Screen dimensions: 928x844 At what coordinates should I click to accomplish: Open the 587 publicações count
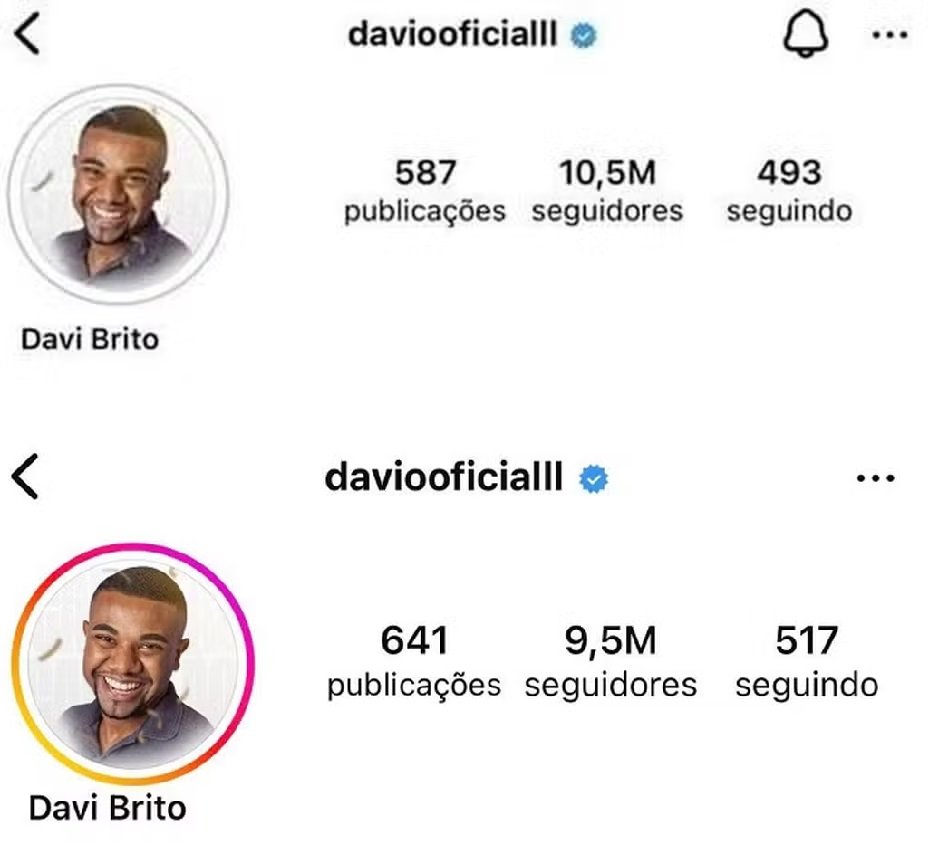425,191
